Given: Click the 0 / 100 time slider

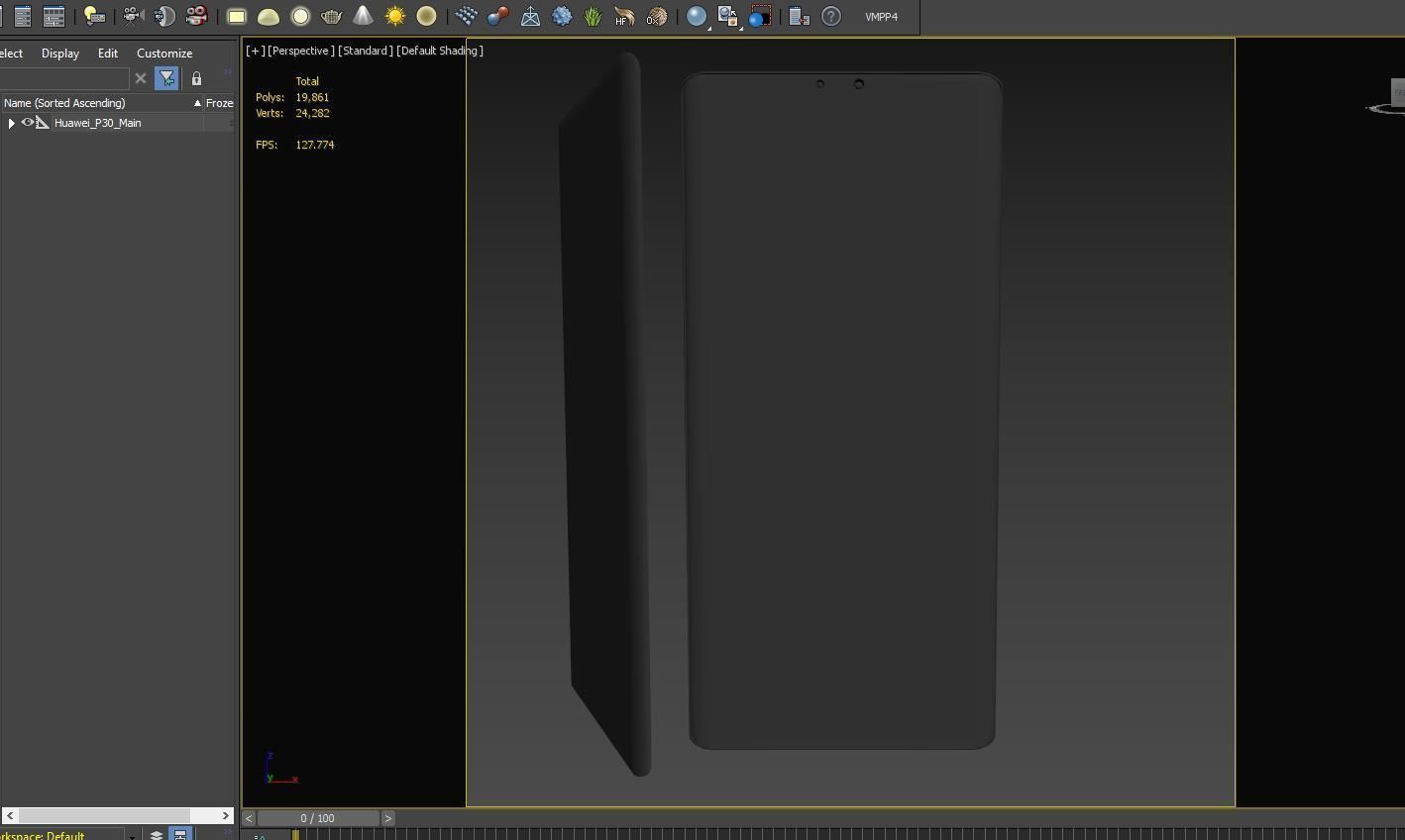Looking at the screenshot, I should (318, 818).
